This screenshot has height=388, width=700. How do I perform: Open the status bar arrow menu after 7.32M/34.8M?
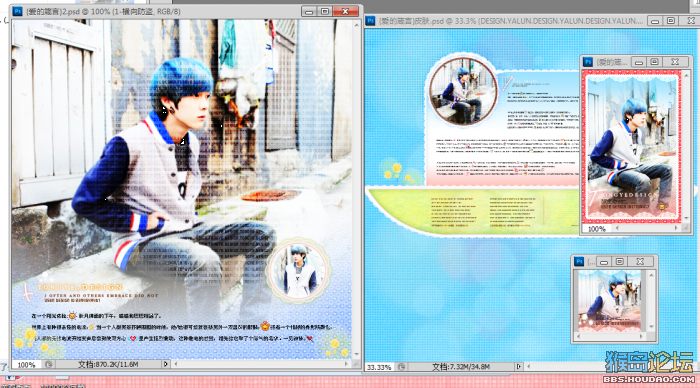[x=518, y=367]
